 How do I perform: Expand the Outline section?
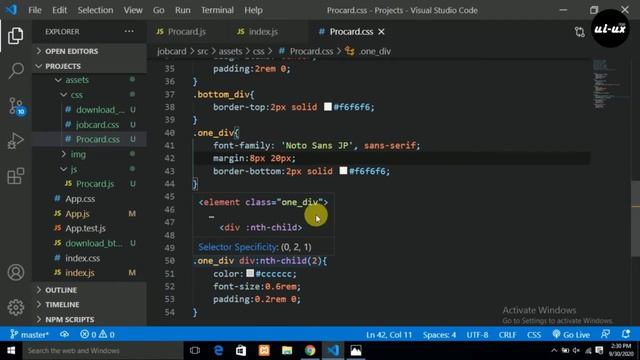pos(89,290)
